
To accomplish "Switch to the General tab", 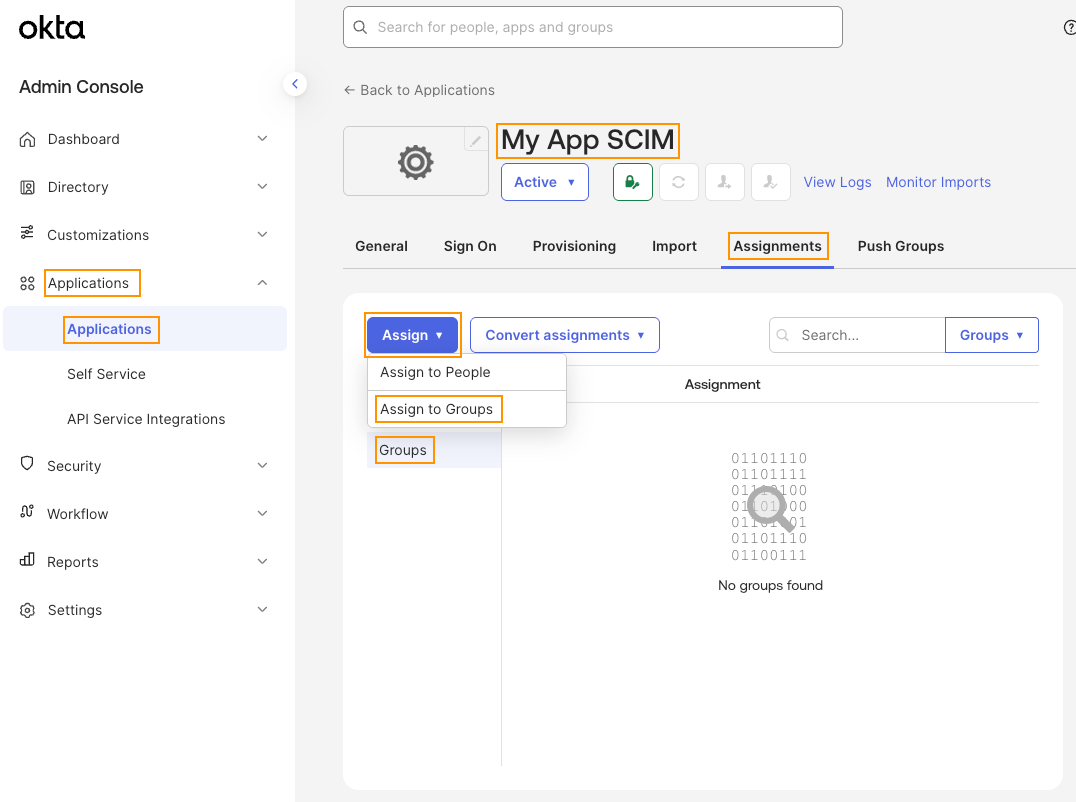I will [x=382, y=246].
